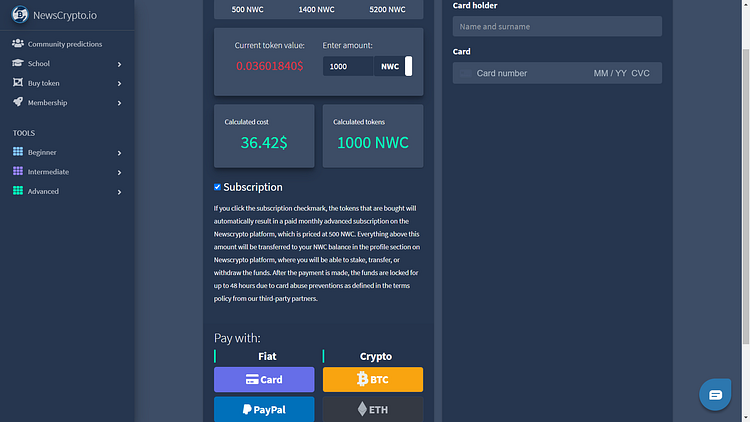Select the 5200 NWC preset amount
This screenshot has width=750, height=422.
[387, 10]
